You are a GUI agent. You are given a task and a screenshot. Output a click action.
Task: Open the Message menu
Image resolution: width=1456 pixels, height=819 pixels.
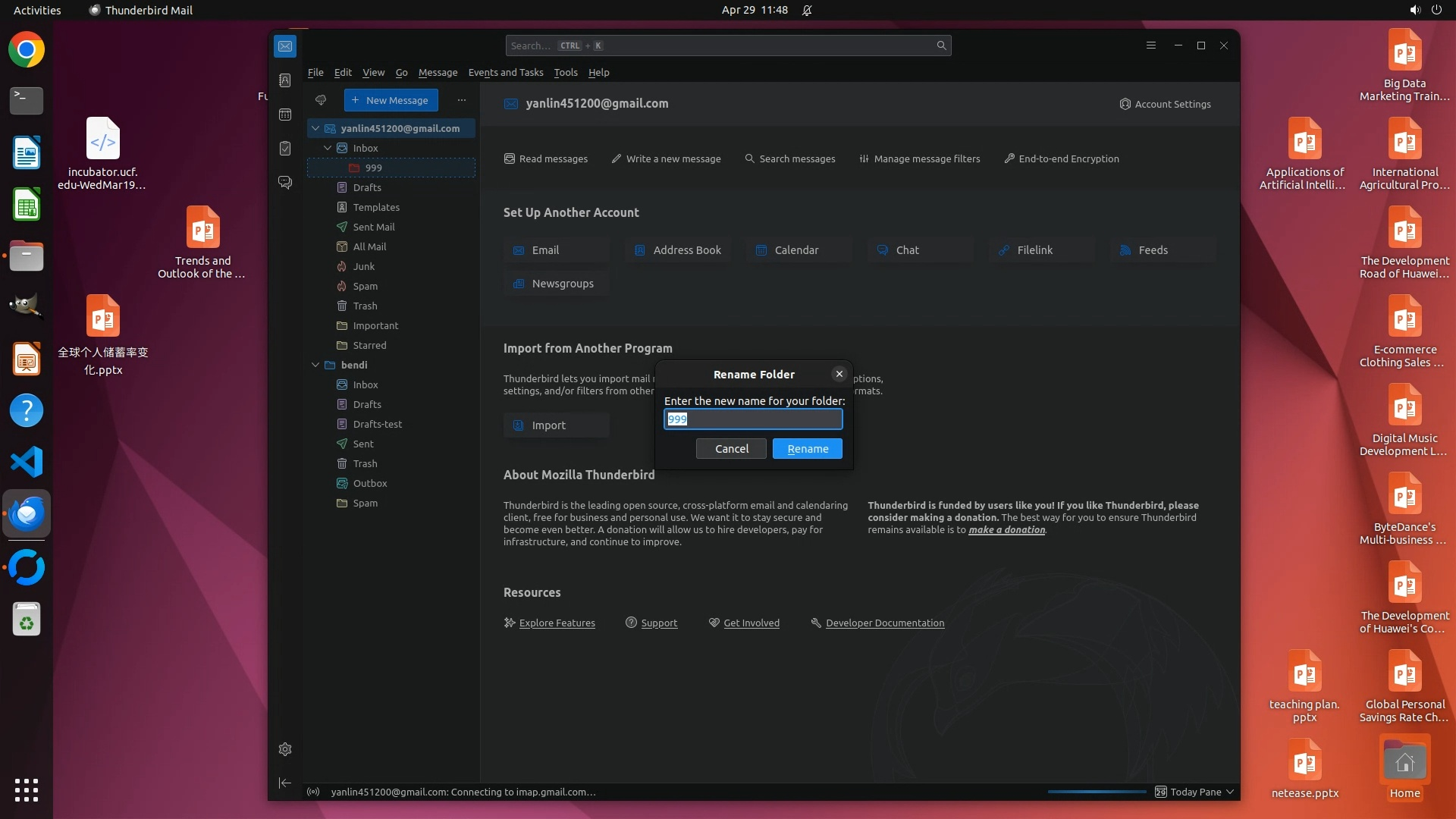pos(438,72)
